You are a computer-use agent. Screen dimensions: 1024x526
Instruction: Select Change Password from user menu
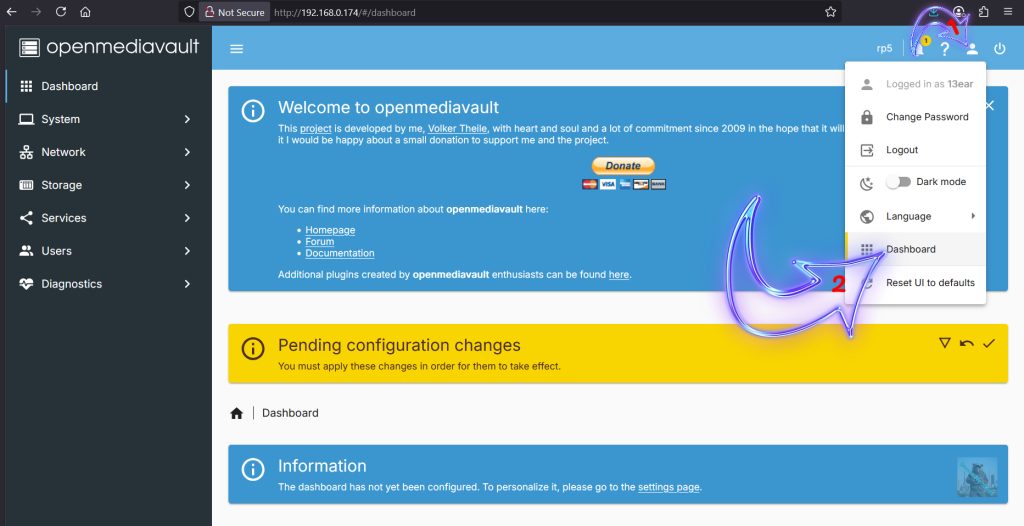(x=926, y=117)
